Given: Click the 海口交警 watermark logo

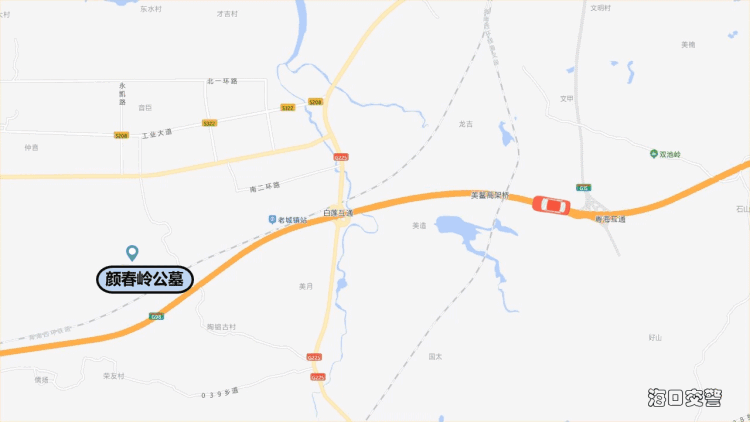Looking at the screenshot, I should pos(684,397).
